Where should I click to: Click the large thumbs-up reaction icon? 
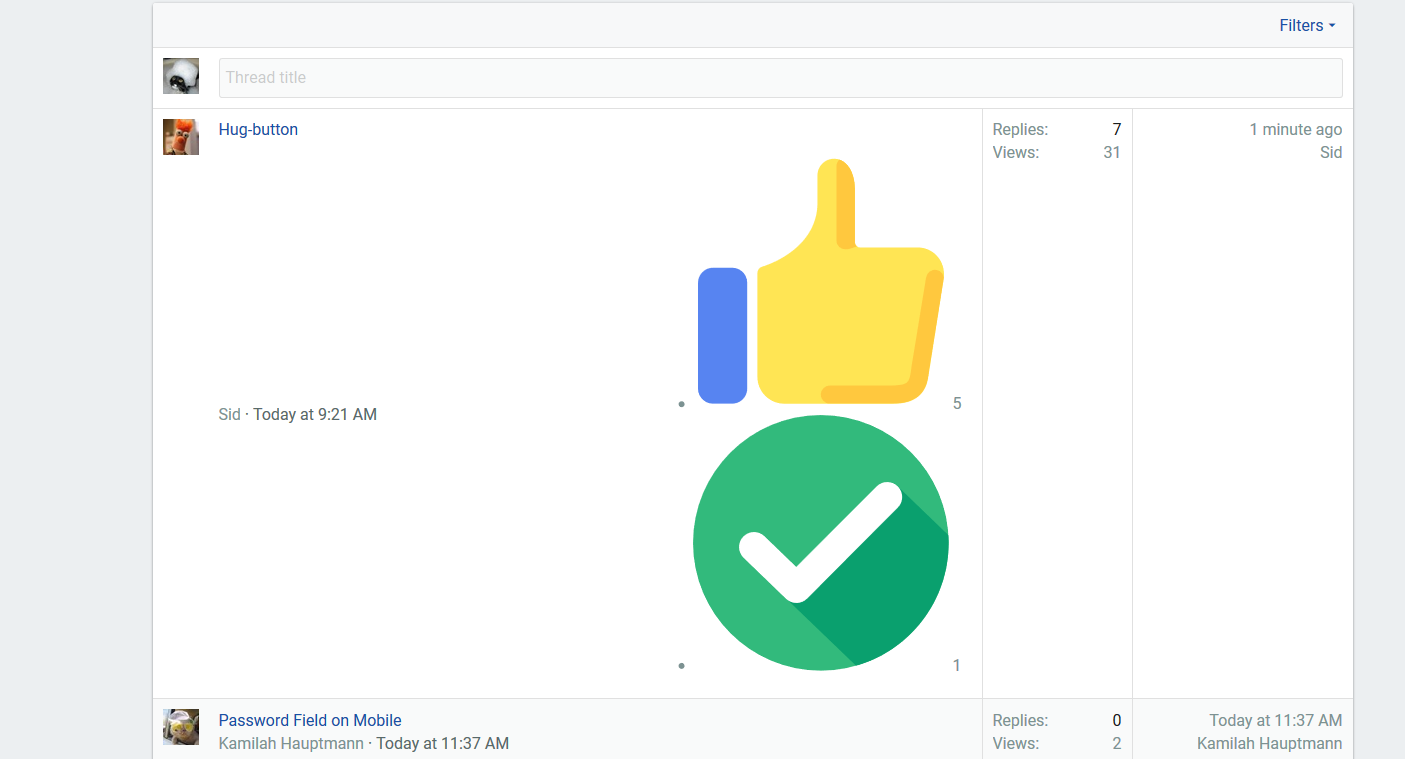coord(821,281)
